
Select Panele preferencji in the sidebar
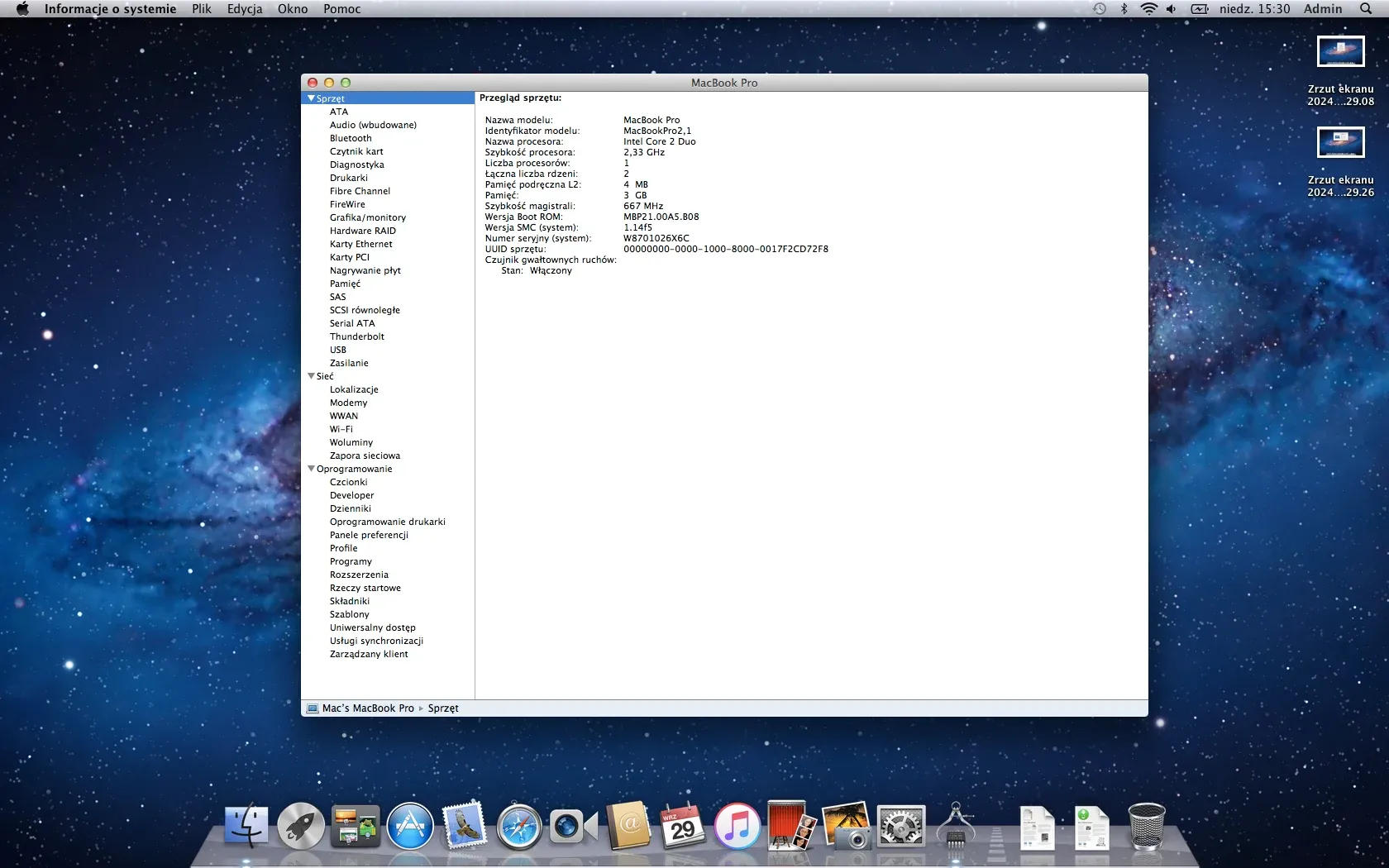[x=369, y=535]
